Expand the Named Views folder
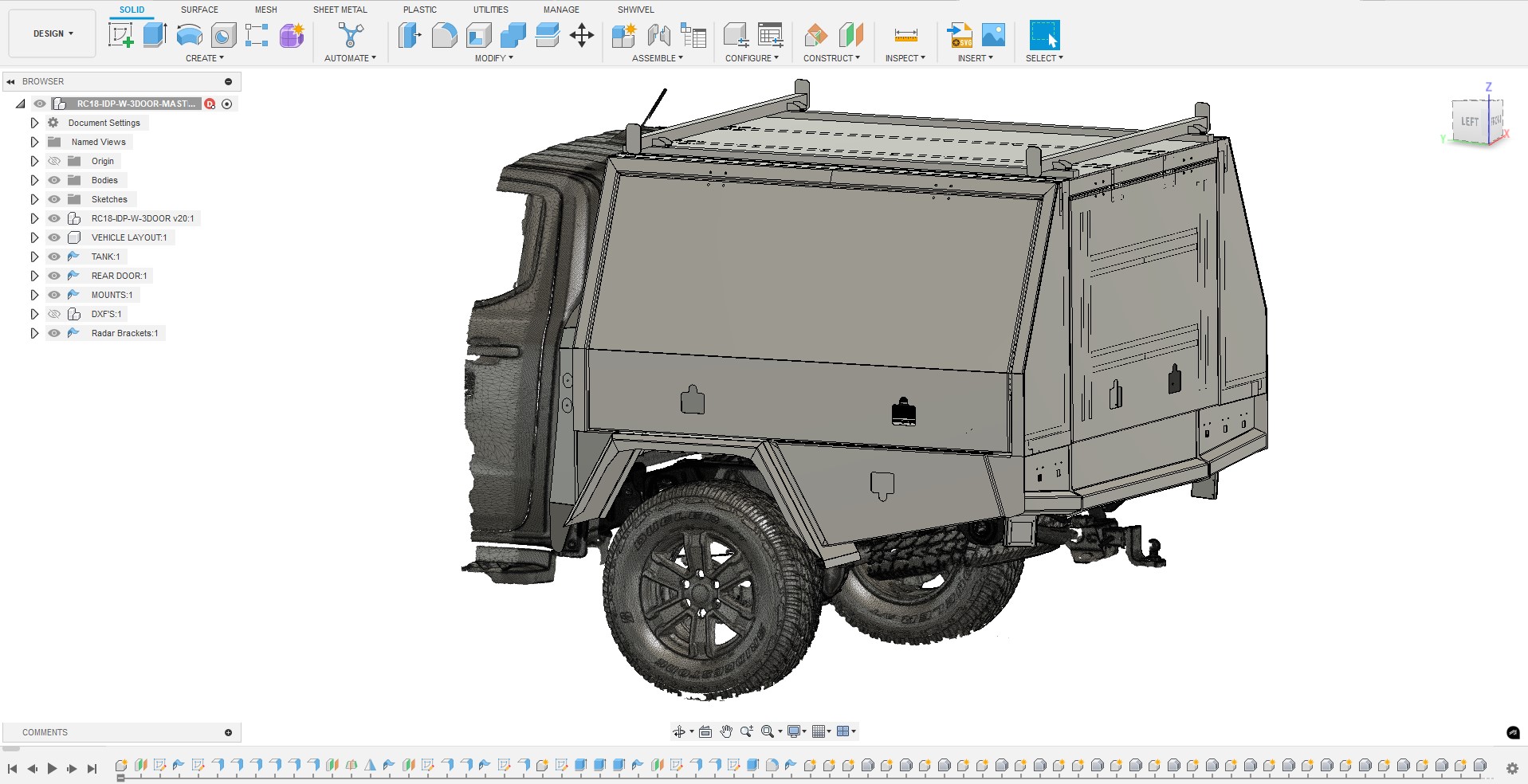This screenshot has width=1528, height=784. [x=34, y=142]
